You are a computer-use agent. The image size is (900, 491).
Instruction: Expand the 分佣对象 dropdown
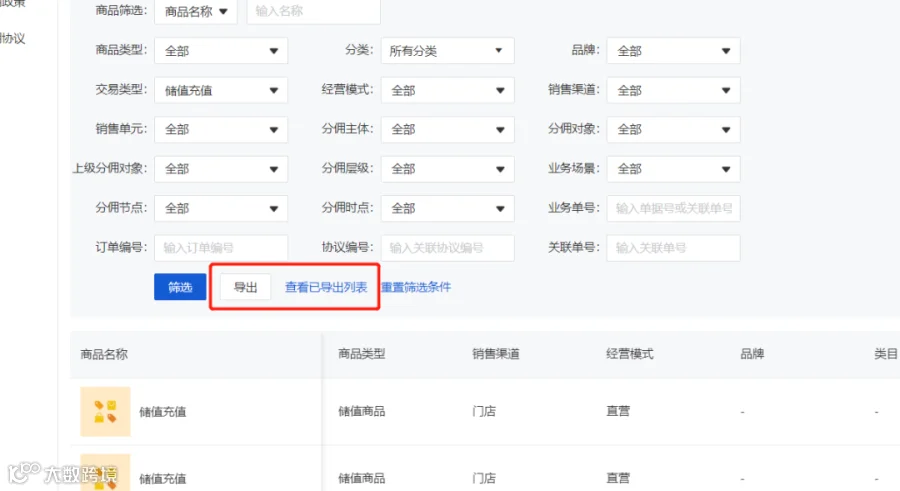click(x=673, y=129)
